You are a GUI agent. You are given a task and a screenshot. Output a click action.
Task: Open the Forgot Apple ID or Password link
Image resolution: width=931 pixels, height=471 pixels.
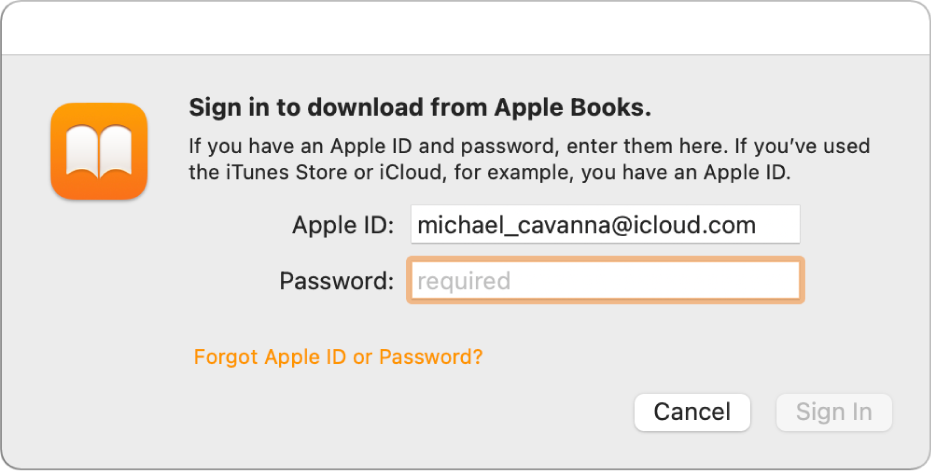[x=338, y=357]
